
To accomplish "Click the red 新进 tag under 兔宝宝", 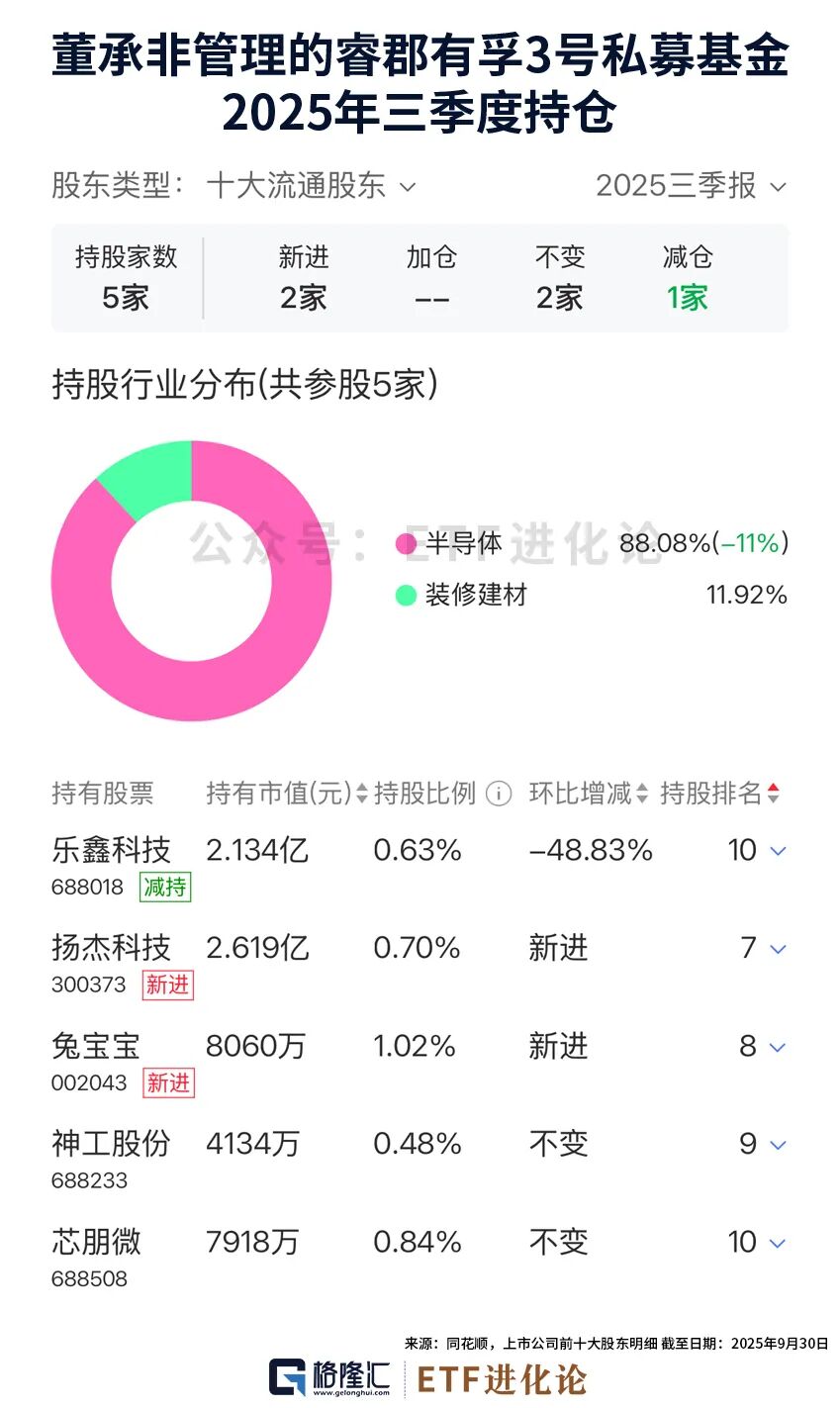I will pos(168,1082).
